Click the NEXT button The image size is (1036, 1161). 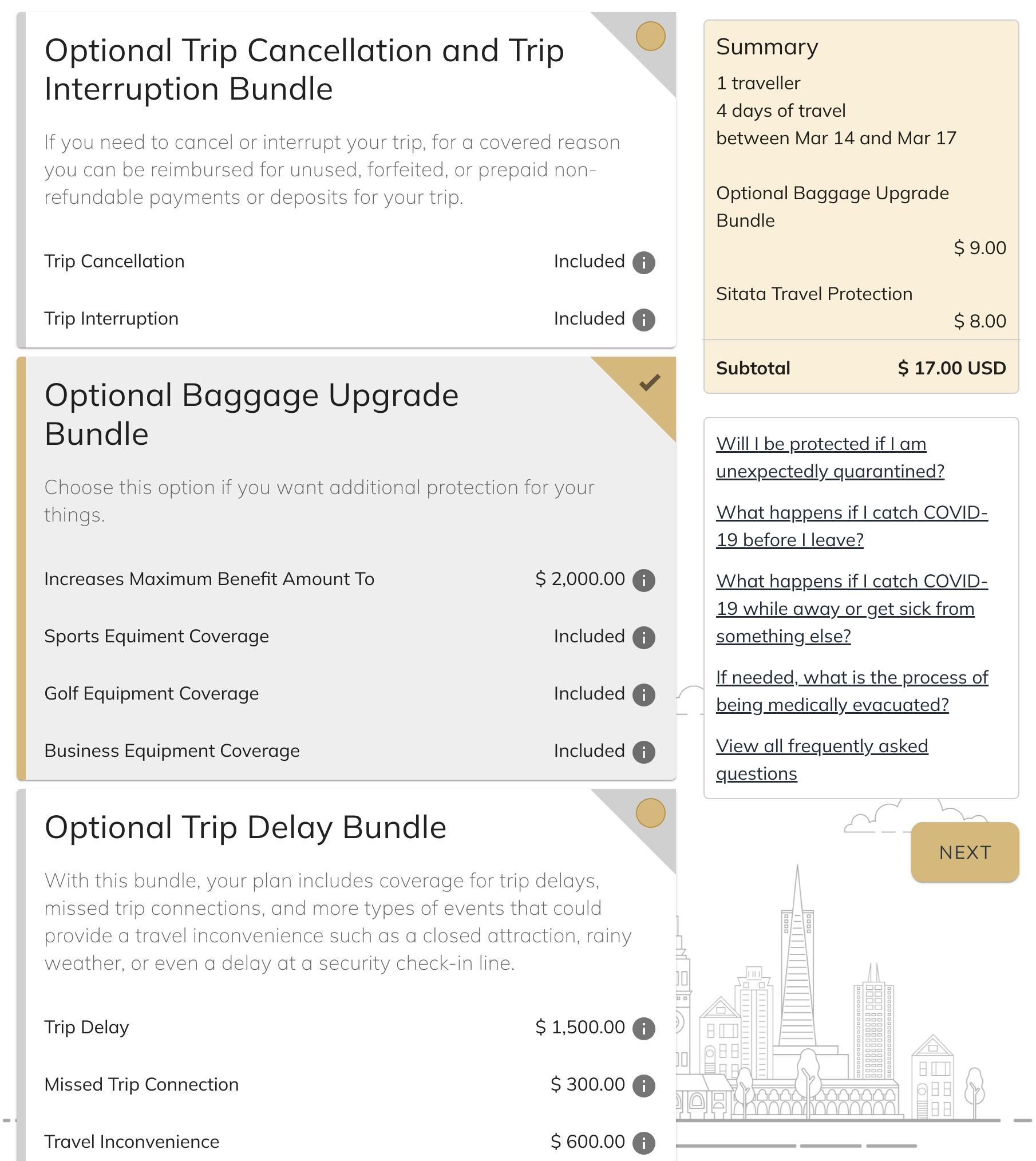pos(964,852)
